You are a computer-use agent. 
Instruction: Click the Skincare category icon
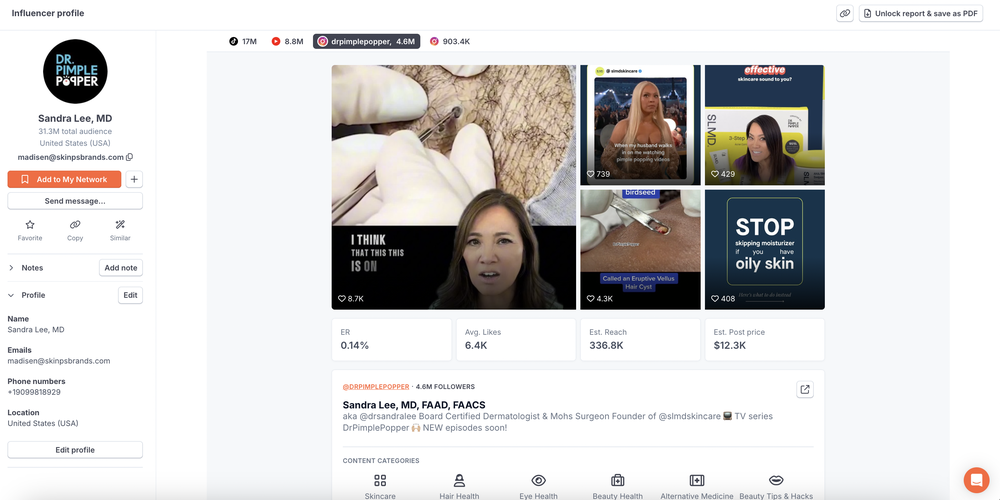click(x=380, y=480)
